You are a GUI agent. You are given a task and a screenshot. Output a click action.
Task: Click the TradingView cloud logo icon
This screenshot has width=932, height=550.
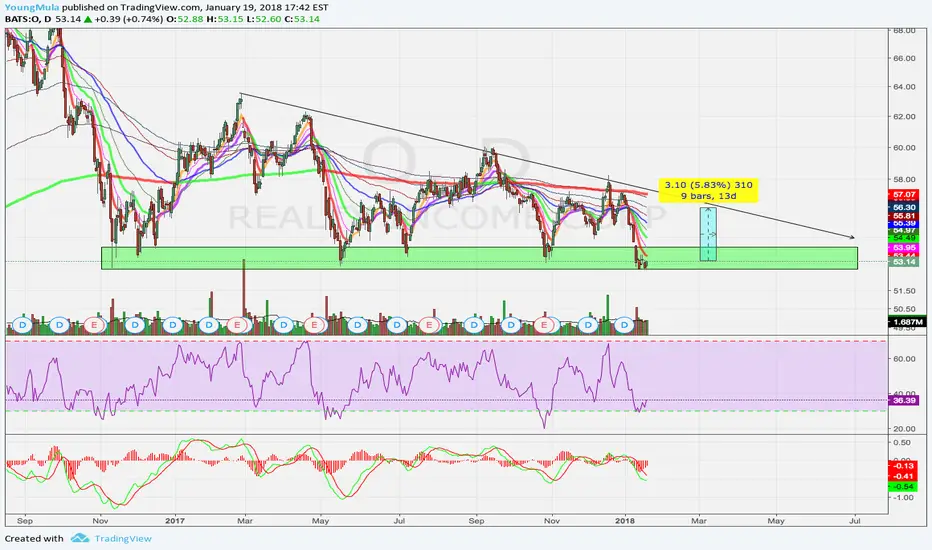click(80, 538)
